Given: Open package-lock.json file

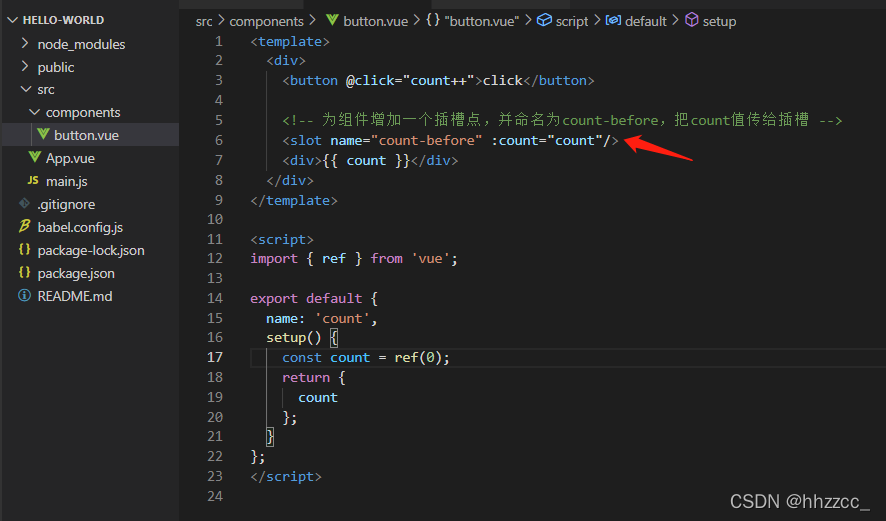Looking at the screenshot, I should pyautogui.click(x=90, y=250).
